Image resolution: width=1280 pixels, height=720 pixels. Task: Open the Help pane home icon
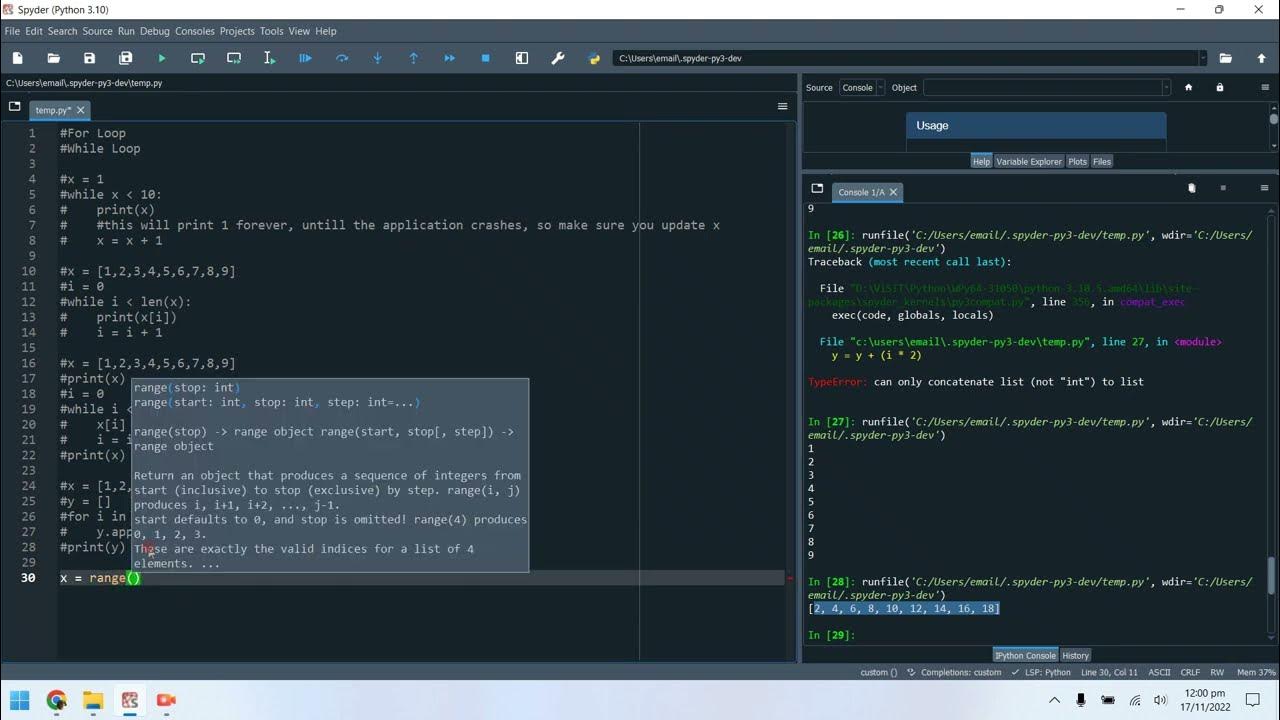coord(1188,87)
